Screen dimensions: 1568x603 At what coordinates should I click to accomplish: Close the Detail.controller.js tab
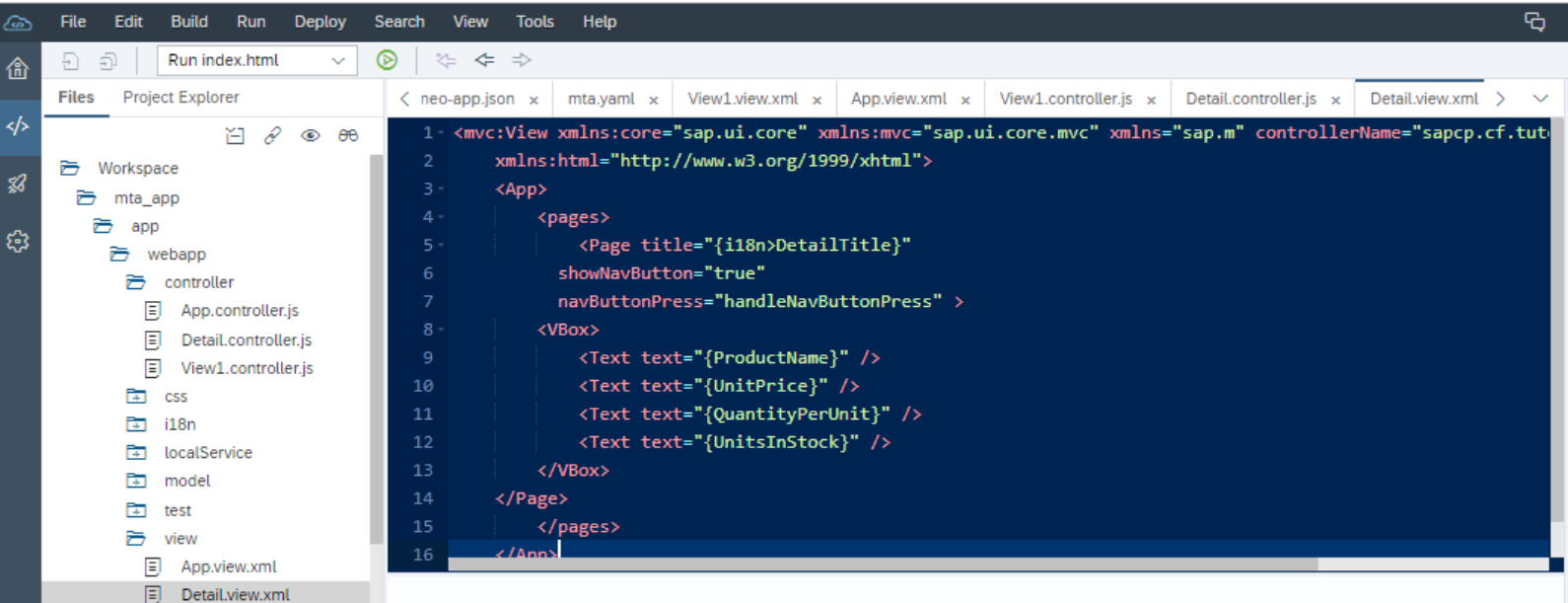tap(1335, 100)
